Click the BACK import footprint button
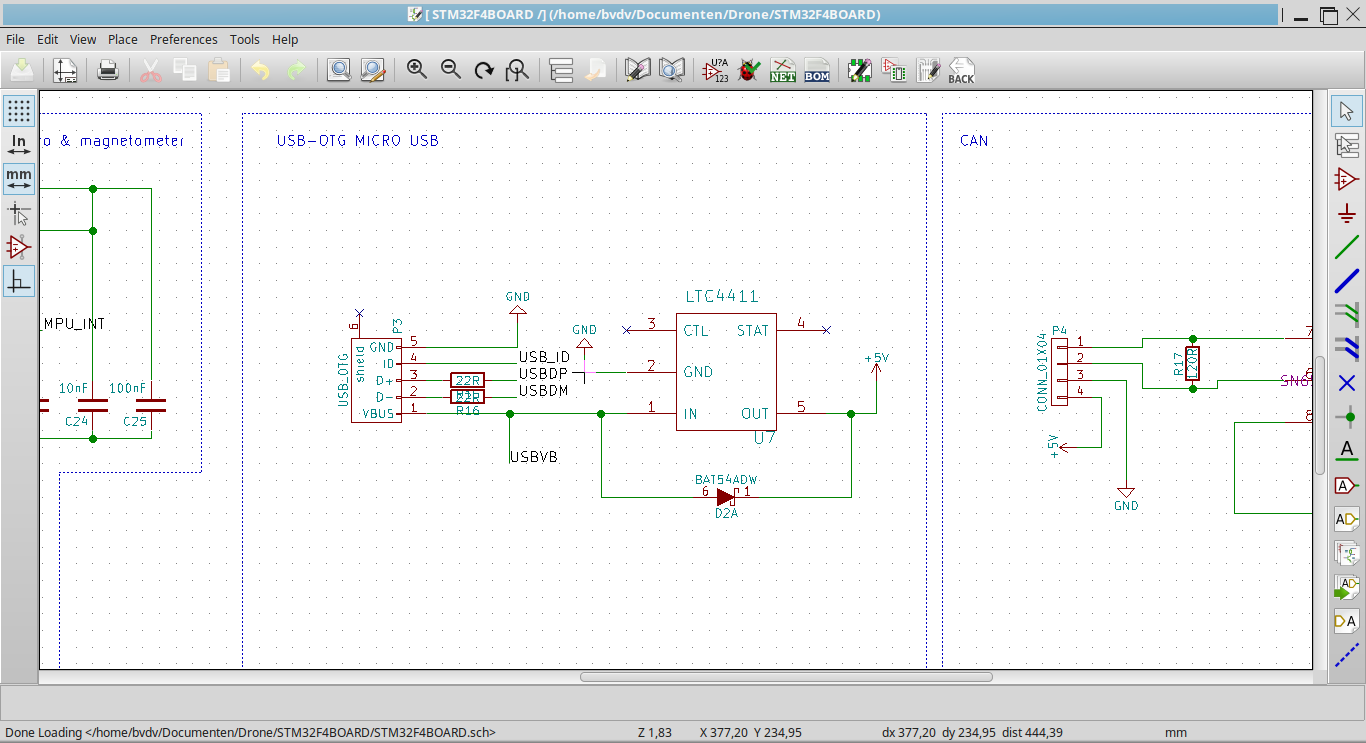The width and height of the screenshot is (1366, 743). (x=961, y=70)
